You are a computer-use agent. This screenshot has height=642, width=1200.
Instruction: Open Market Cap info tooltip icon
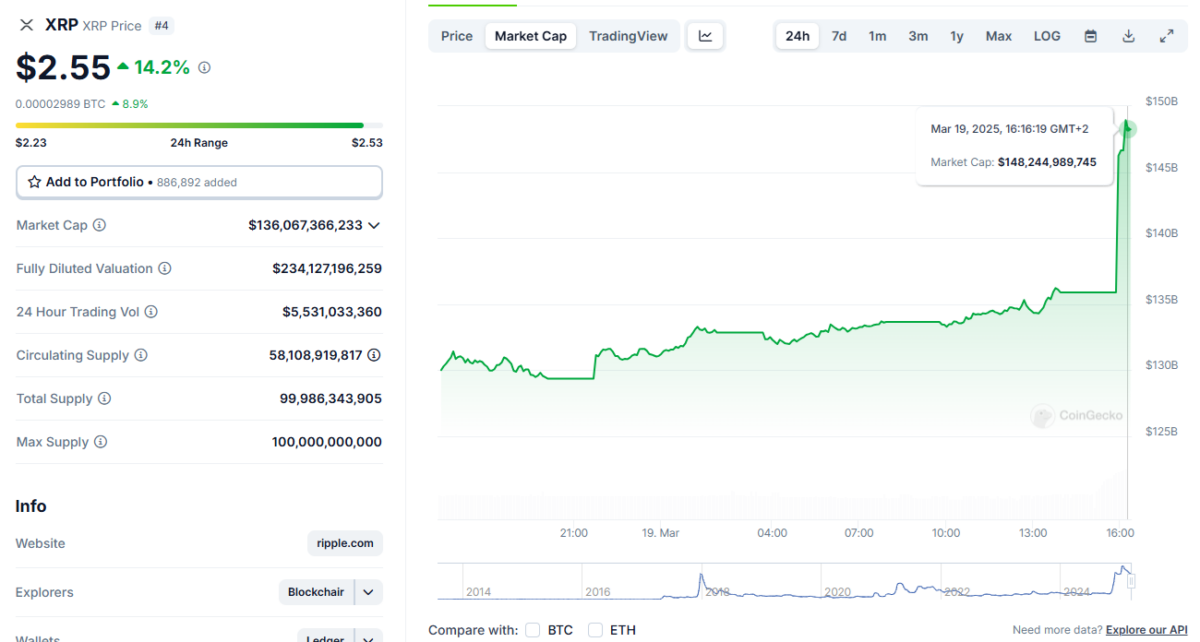[x=99, y=225]
